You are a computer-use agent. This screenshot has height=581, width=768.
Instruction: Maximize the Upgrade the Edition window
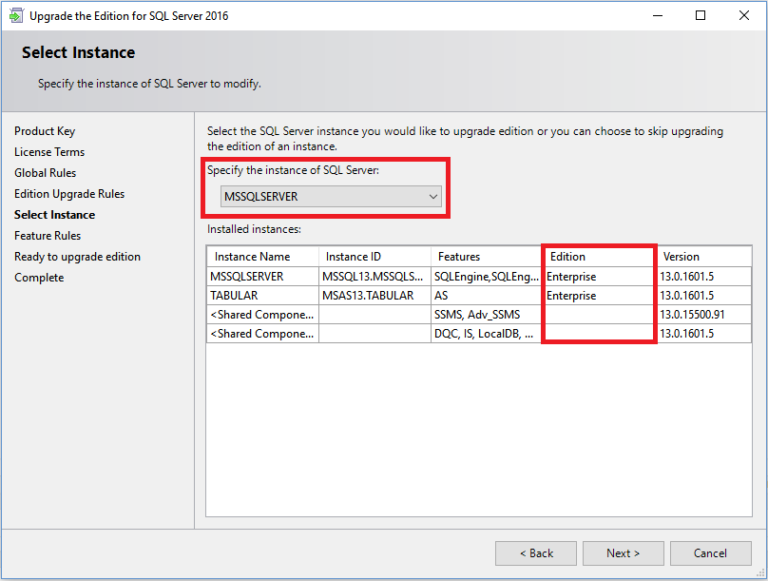tap(700, 16)
